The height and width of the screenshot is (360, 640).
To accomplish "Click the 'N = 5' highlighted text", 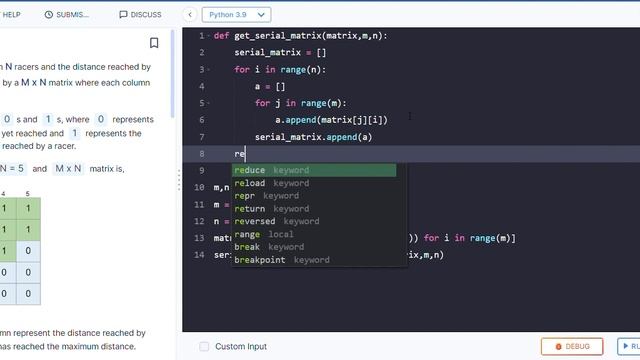I will (x=12, y=169).
